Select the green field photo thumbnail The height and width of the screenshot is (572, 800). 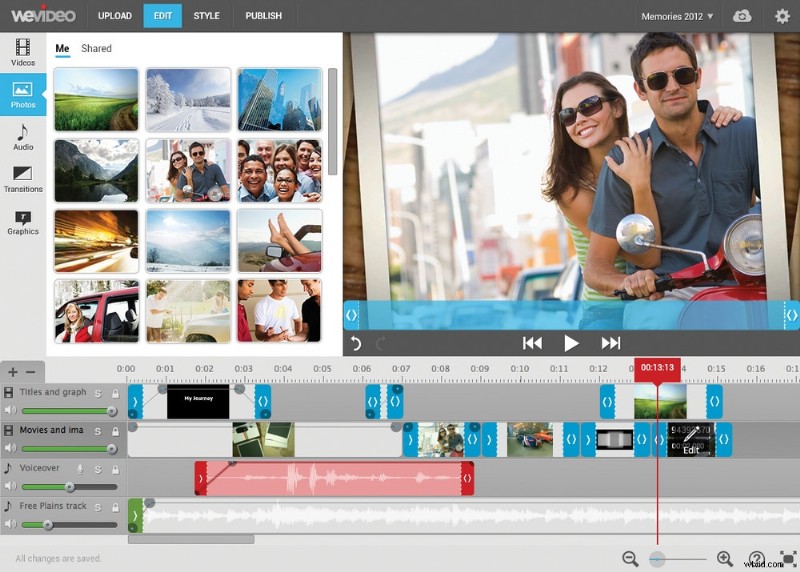[96, 100]
